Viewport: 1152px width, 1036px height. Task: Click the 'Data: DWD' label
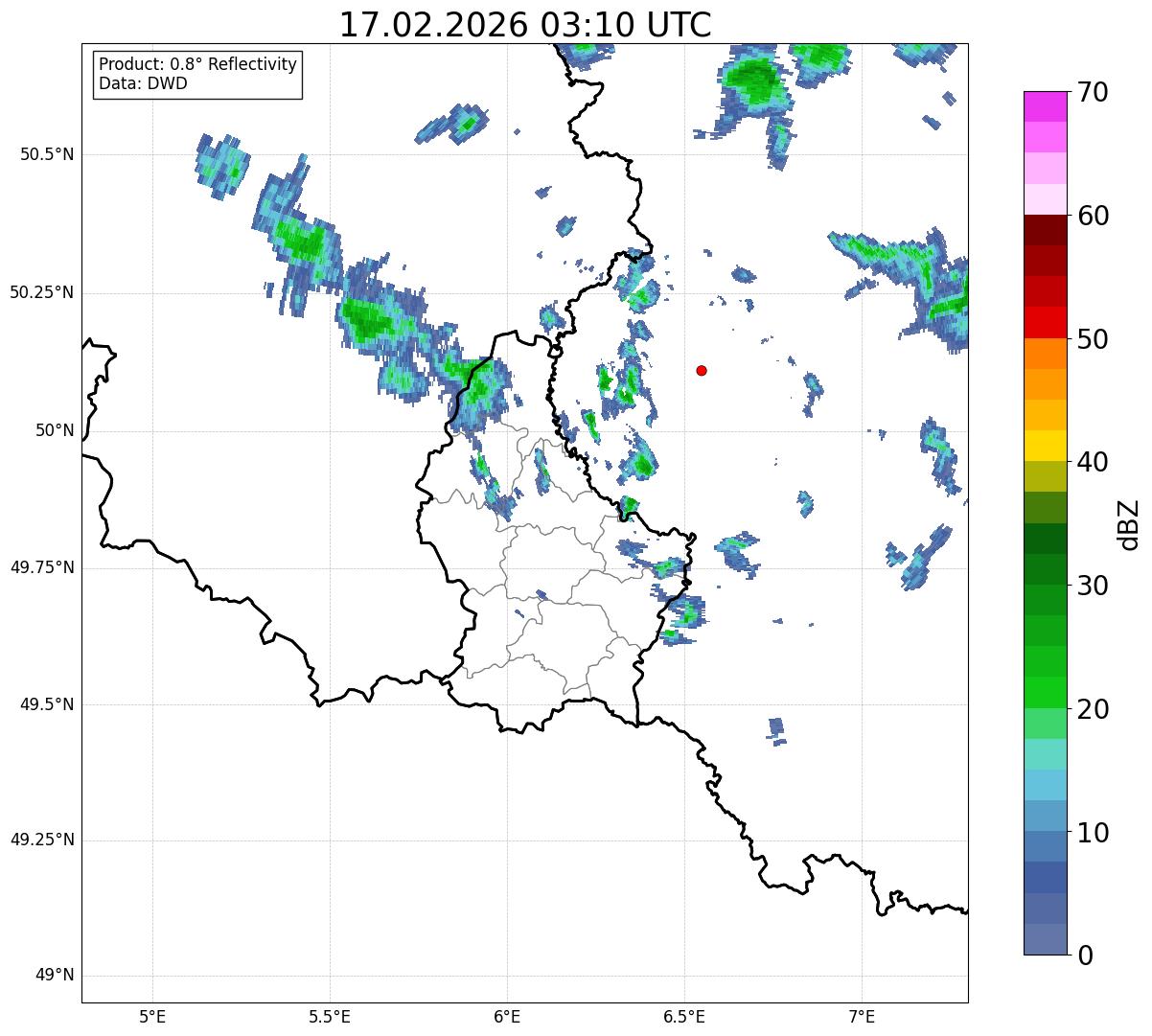point(143,83)
